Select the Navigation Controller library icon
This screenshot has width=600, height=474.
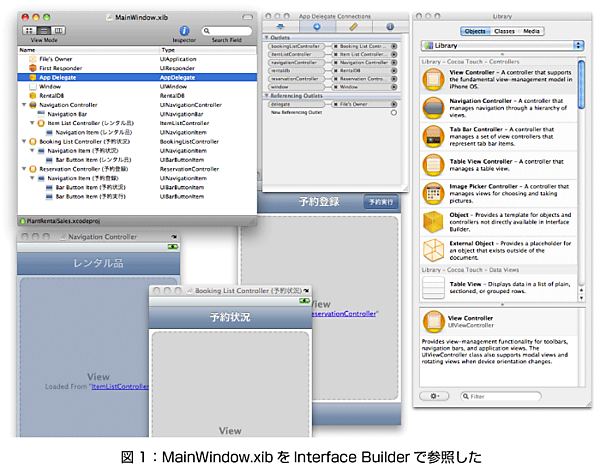click(x=435, y=104)
